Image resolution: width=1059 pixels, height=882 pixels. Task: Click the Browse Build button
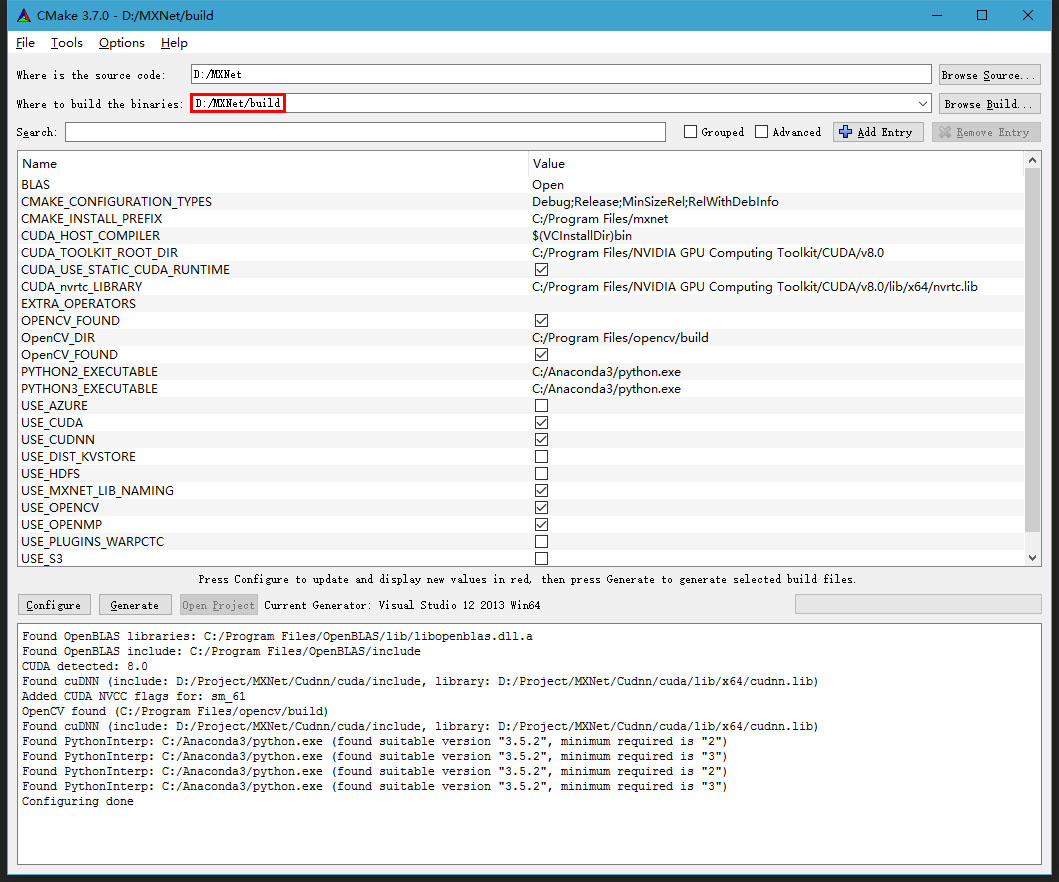pyautogui.click(x=989, y=104)
